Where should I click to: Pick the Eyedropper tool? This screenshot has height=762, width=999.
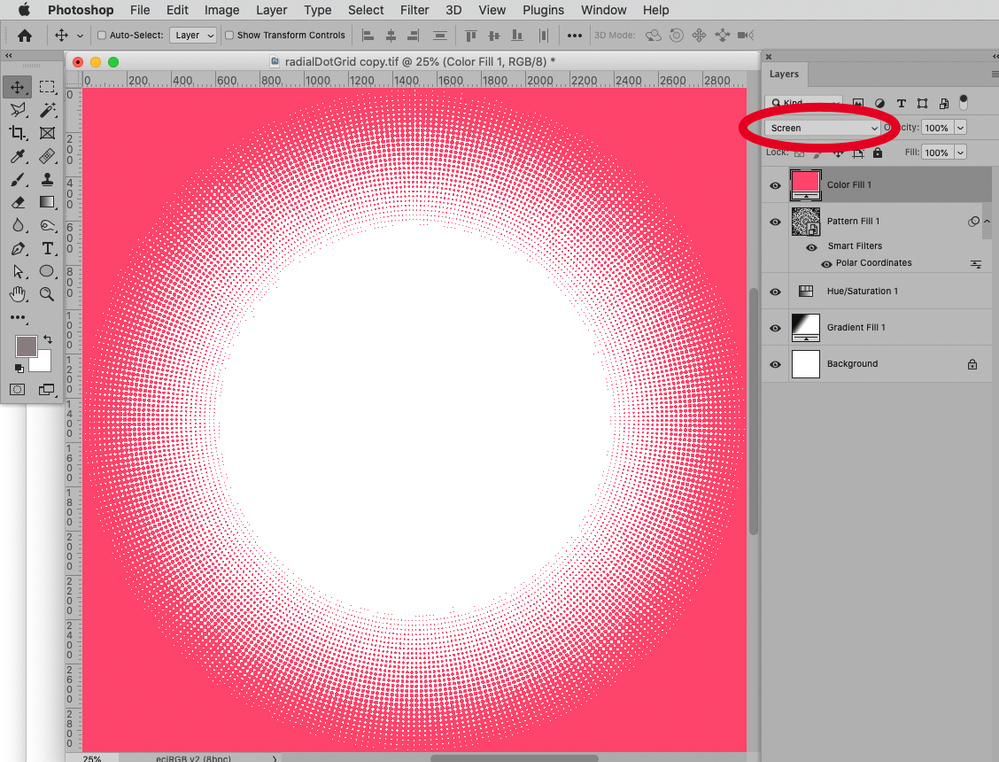tap(17, 155)
